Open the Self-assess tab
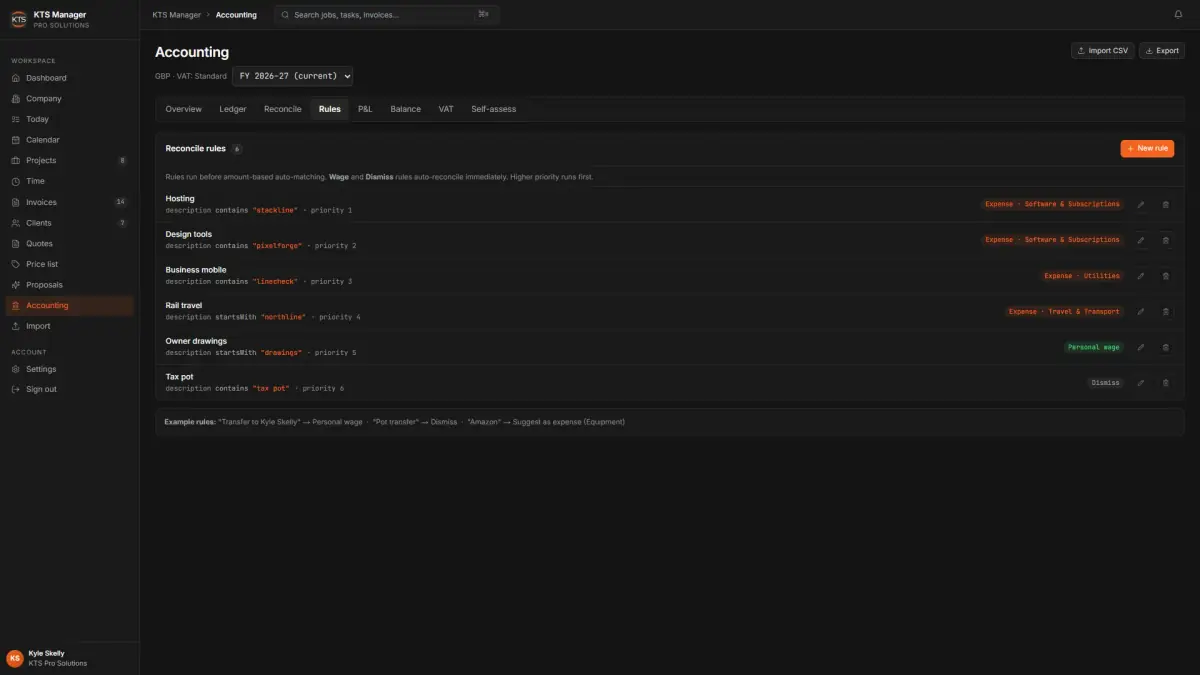The height and width of the screenshot is (675, 1200). point(494,109)
